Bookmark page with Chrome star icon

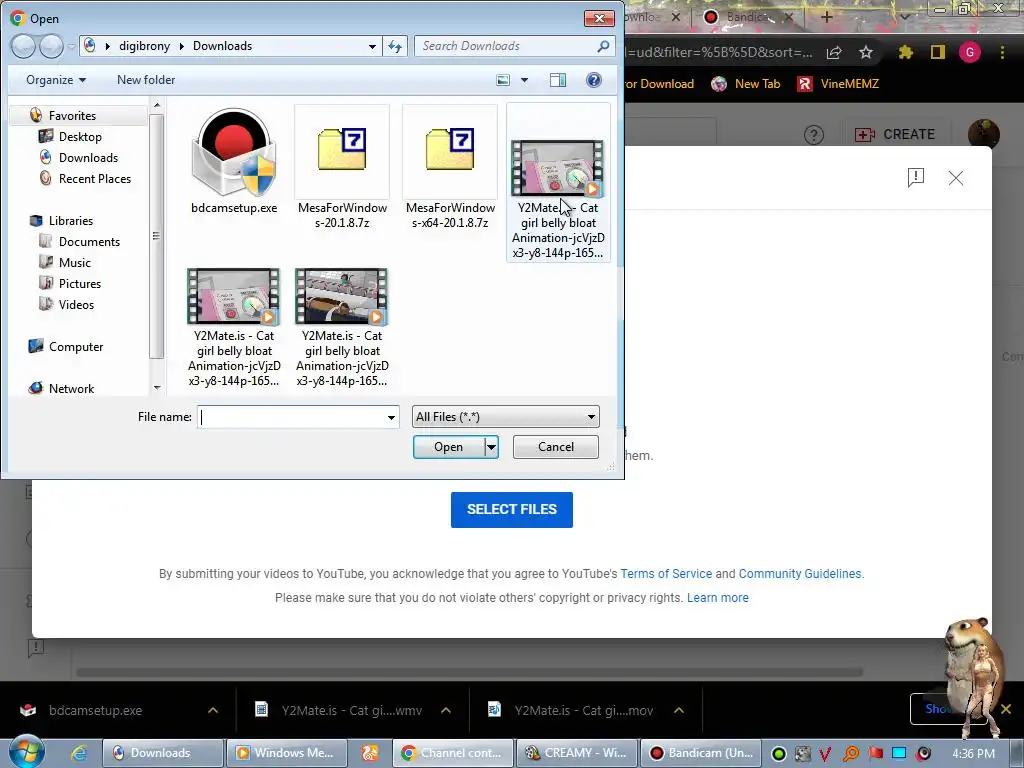click(865, 52)
